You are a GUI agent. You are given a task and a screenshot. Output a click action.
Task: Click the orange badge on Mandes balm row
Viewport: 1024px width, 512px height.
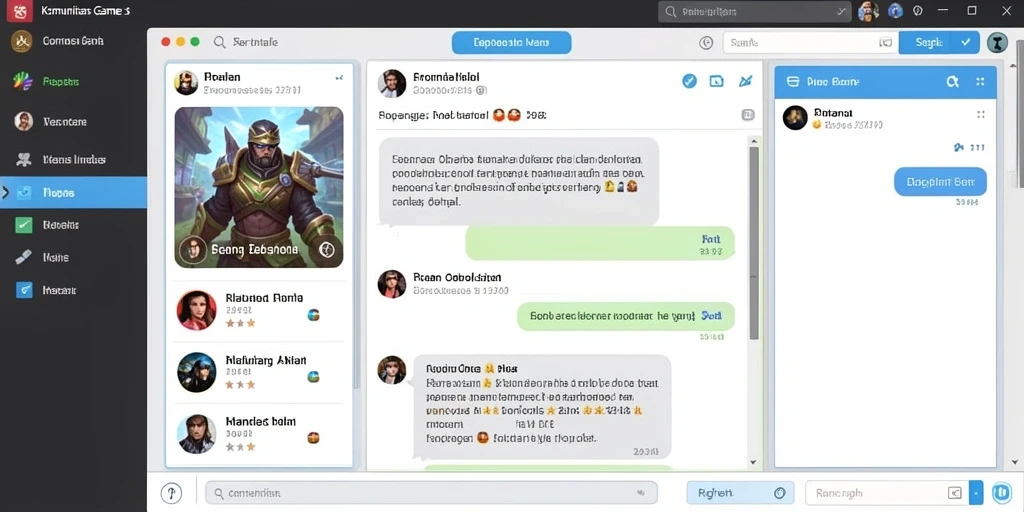tap(313, 438)
